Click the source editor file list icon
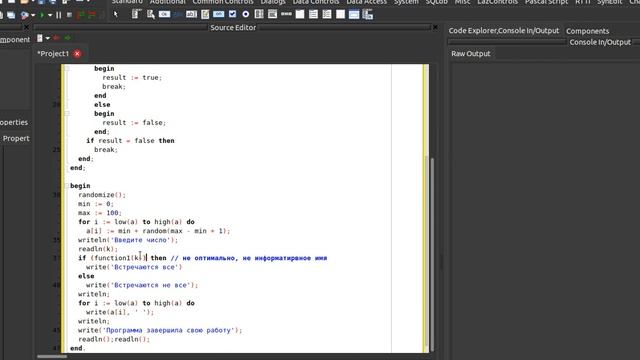The height and width of the screenshot is (360, 640). (40, 38)
